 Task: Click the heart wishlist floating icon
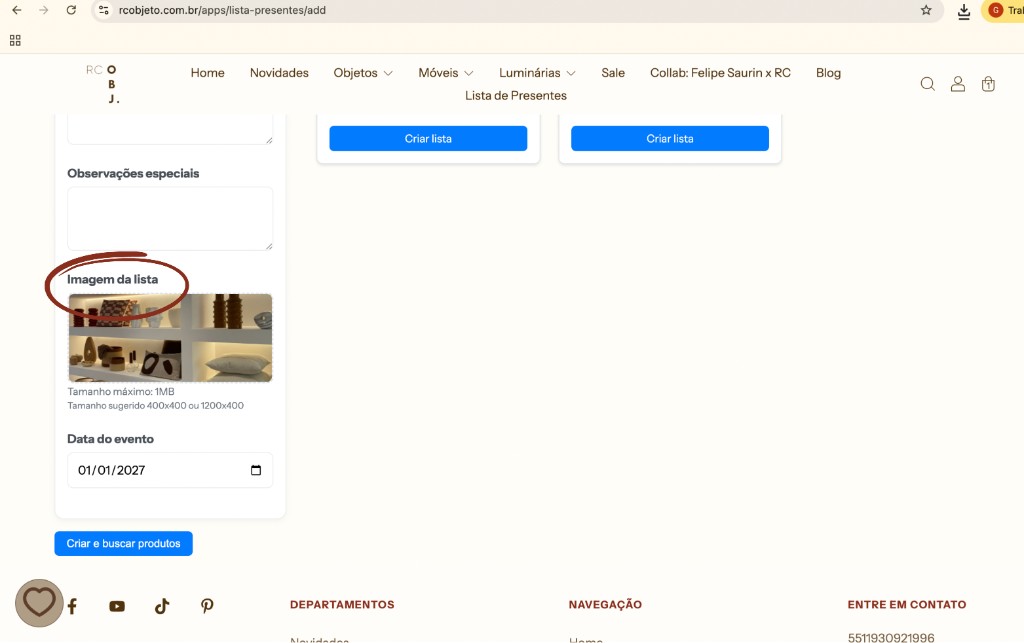39,603
